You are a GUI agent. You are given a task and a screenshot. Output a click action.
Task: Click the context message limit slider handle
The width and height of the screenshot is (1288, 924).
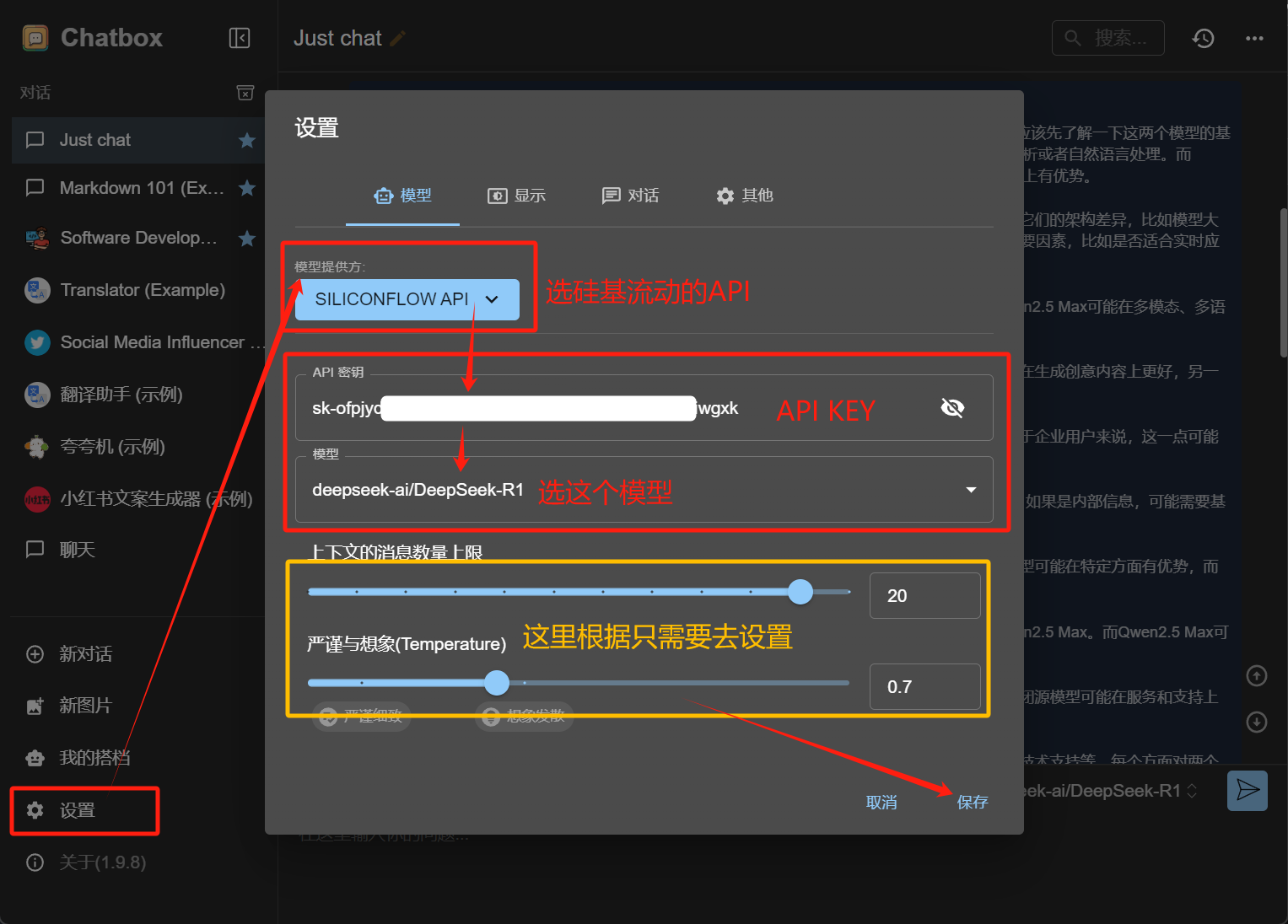(800, 592)
